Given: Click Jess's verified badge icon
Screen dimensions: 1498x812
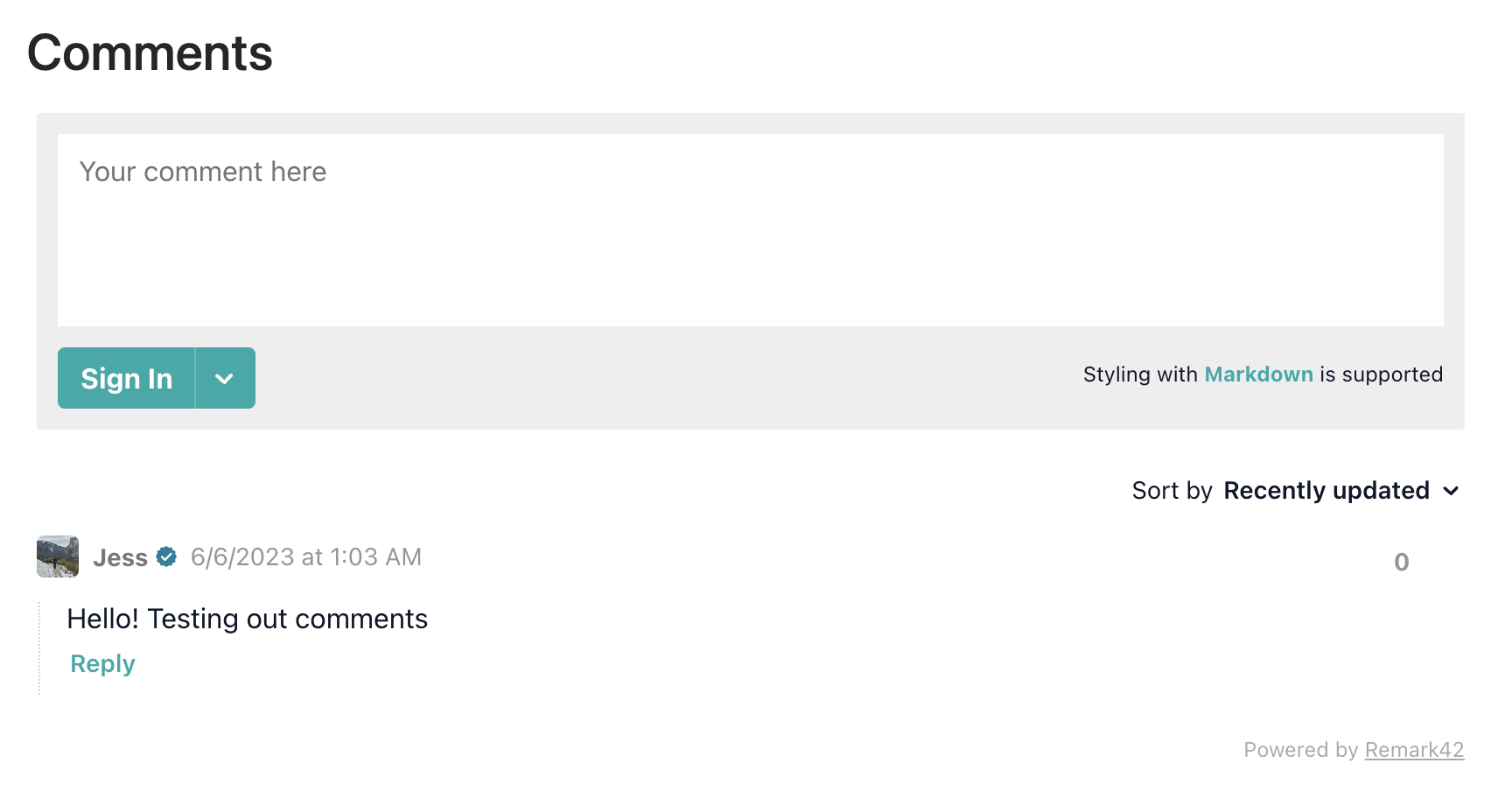Looking at the screenshot, I should [166, 556].
